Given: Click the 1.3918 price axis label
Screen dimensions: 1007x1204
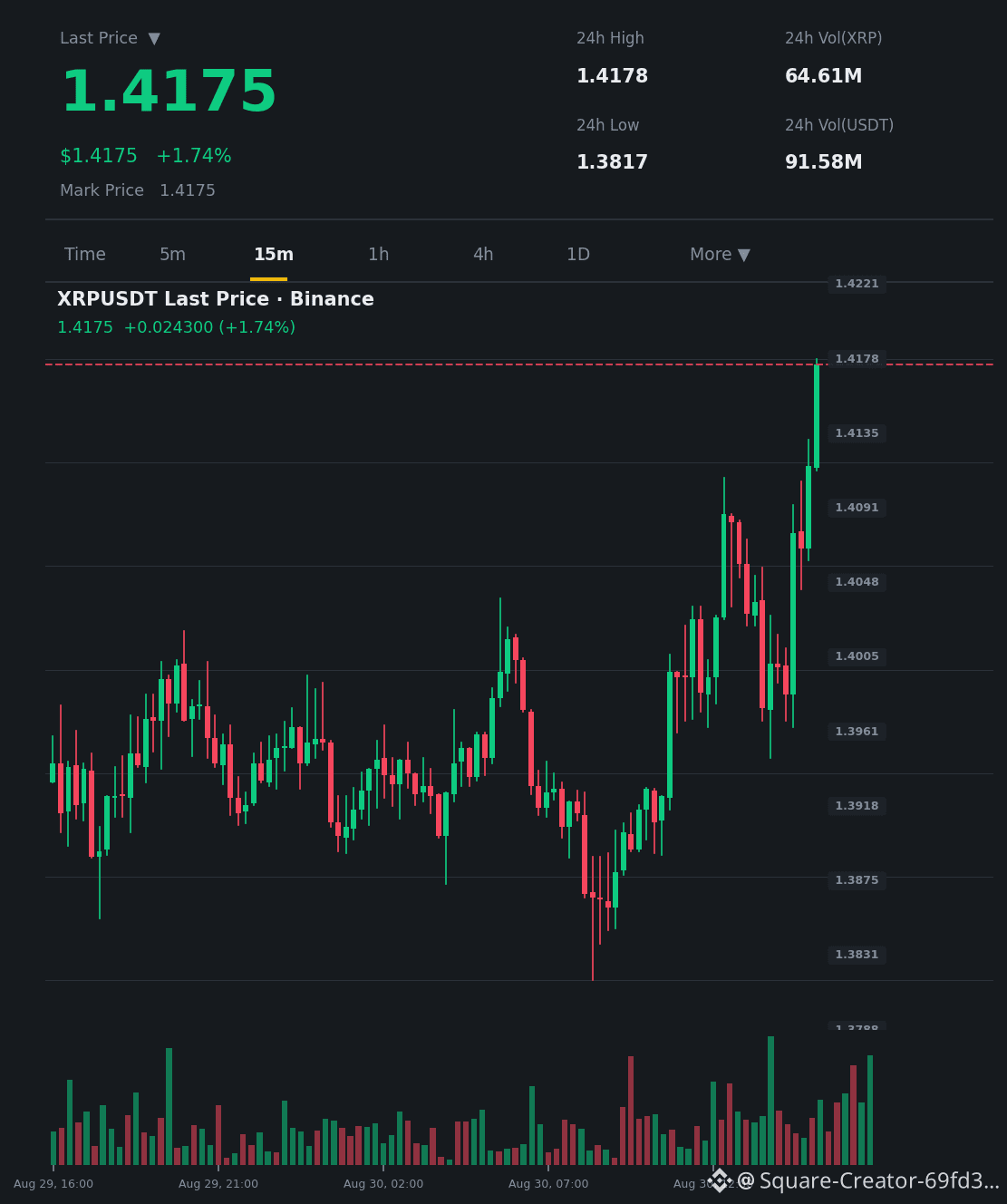Looking at the screenshot, I should click(x=857, y=806).
